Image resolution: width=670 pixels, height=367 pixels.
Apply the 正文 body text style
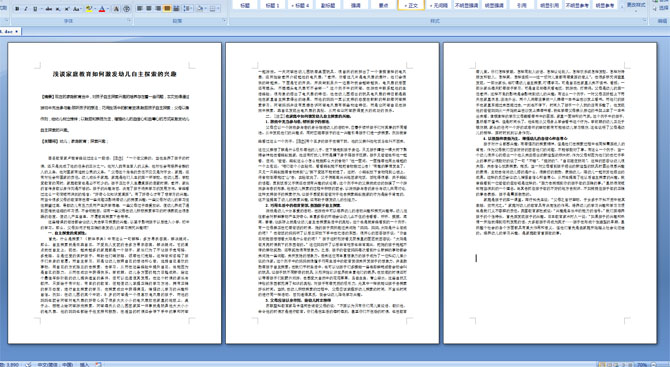[x=411, y=5]
